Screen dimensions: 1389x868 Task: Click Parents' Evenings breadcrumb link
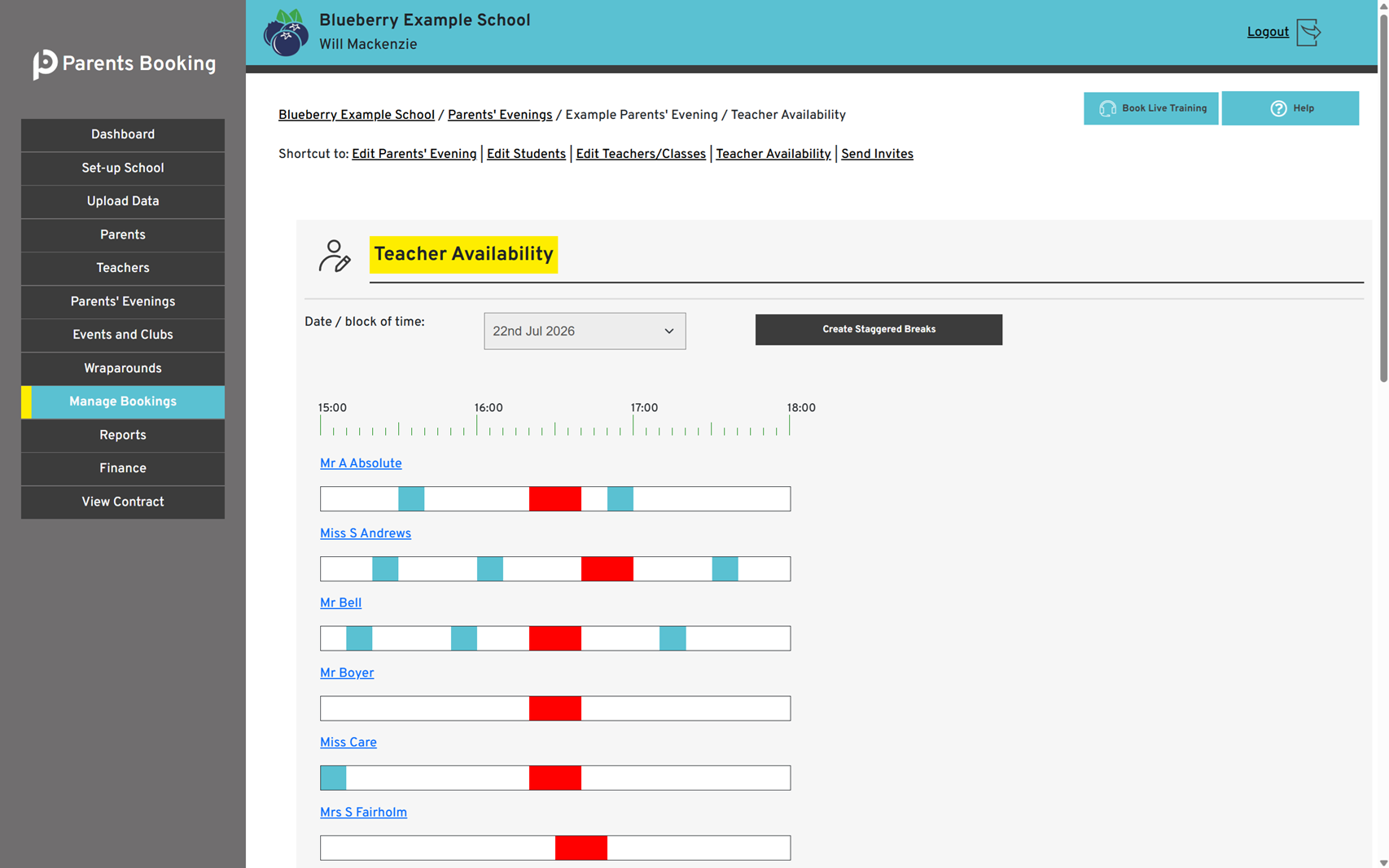pyautogui.click(x=500, y=116)
